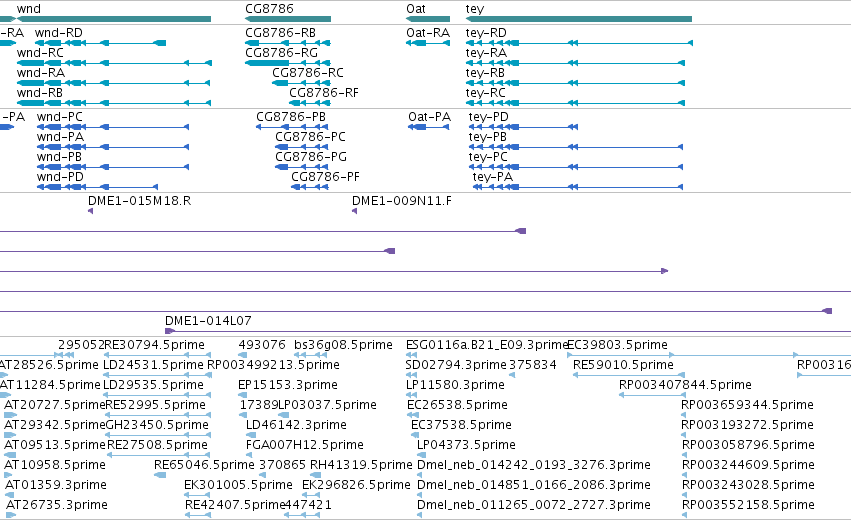
Task: Select EST LD29535.5prime
Action: (x=154, y=385)
